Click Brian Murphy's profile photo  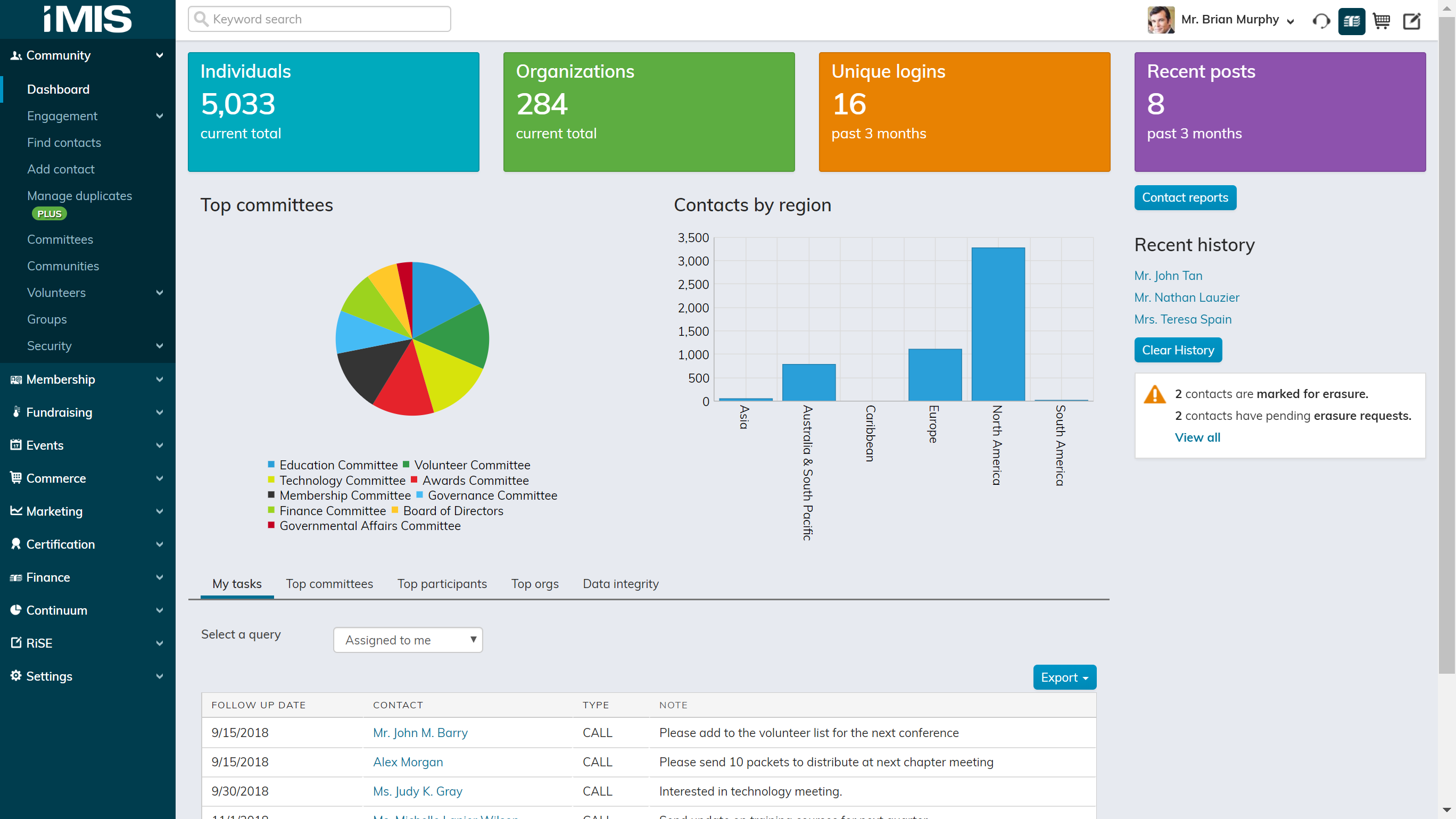tap(1161, 20)
